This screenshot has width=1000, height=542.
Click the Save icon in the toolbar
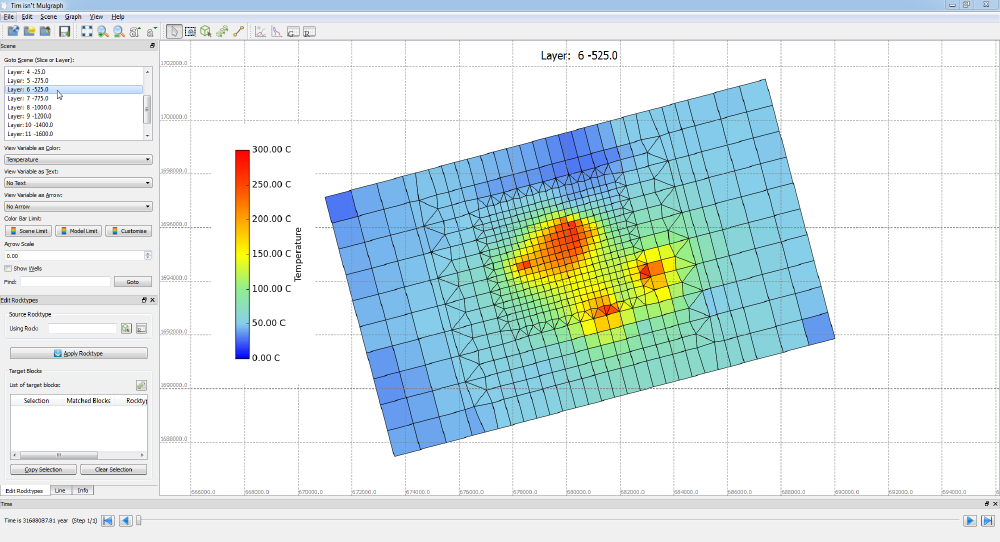click(64, 31)
